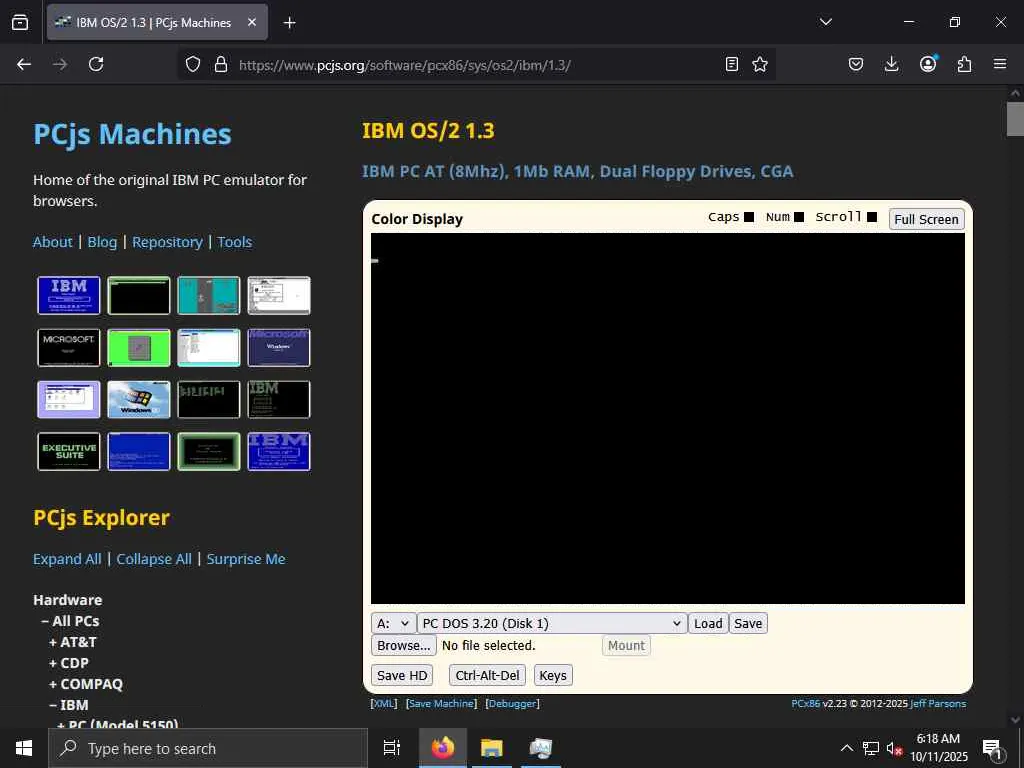This screenshot has height=768, width=1024.
Task: Click the Save Machine link
Action: click(x=441, y=703)
